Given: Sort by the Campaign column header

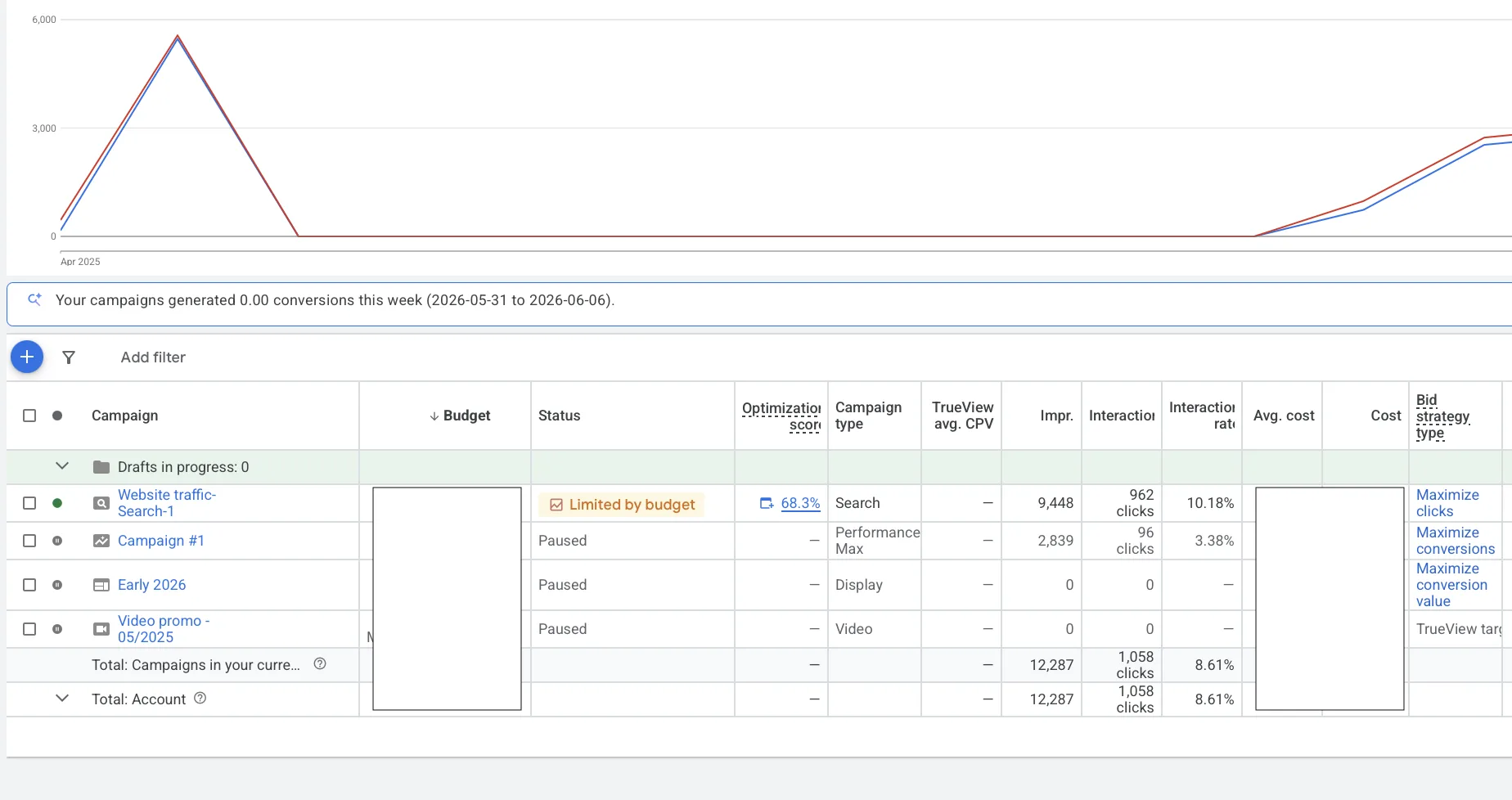Looking at the screenshot, I should pos(124,416).
